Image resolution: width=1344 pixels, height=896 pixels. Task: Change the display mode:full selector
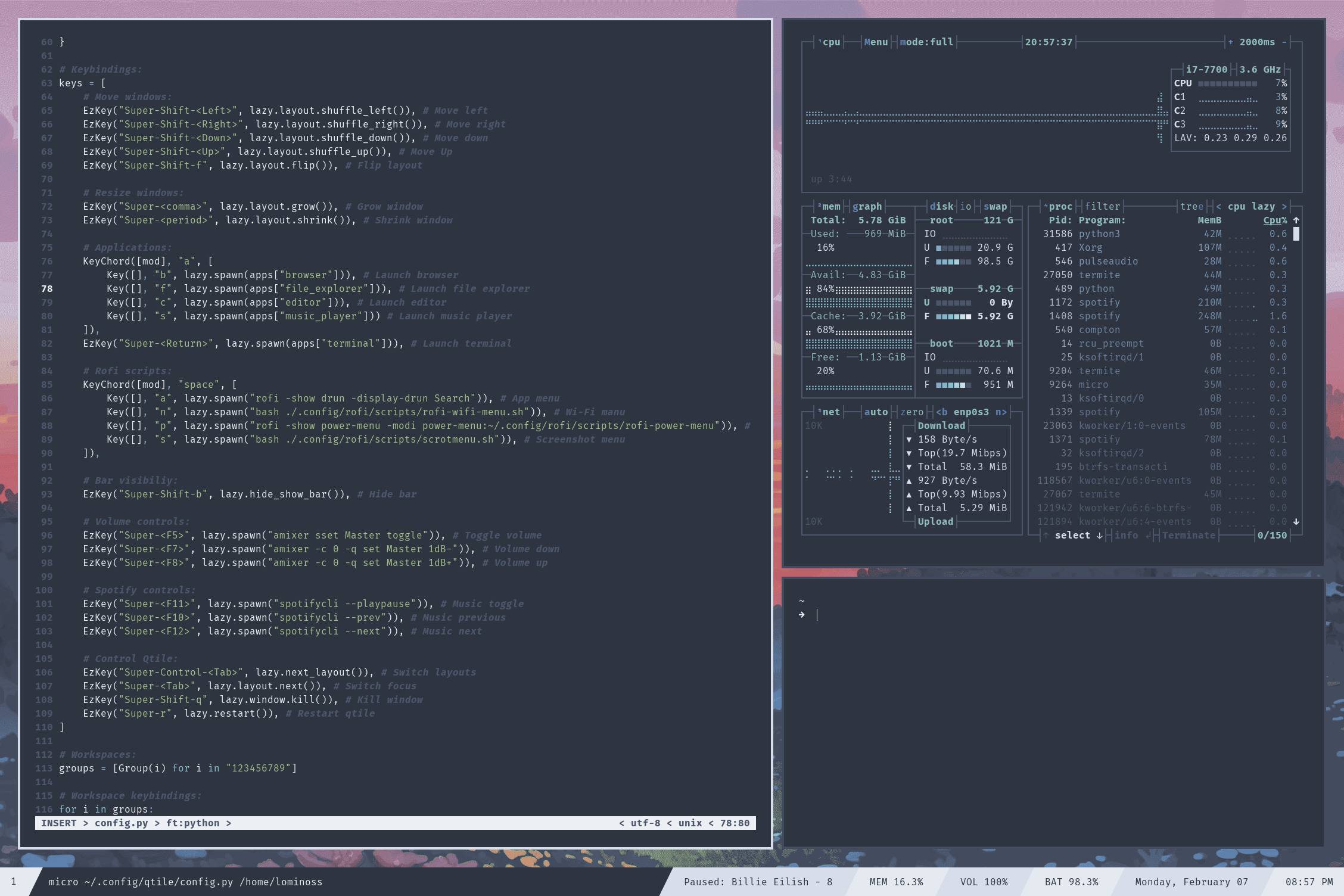926,42
